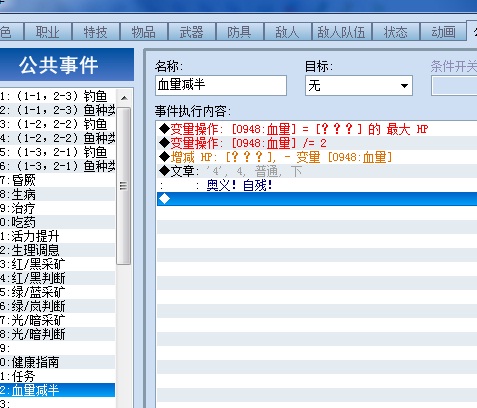The height and width of the screenshot is (408, 477).
Task: Select the 生理调息 common event
Action: point(57,250)
